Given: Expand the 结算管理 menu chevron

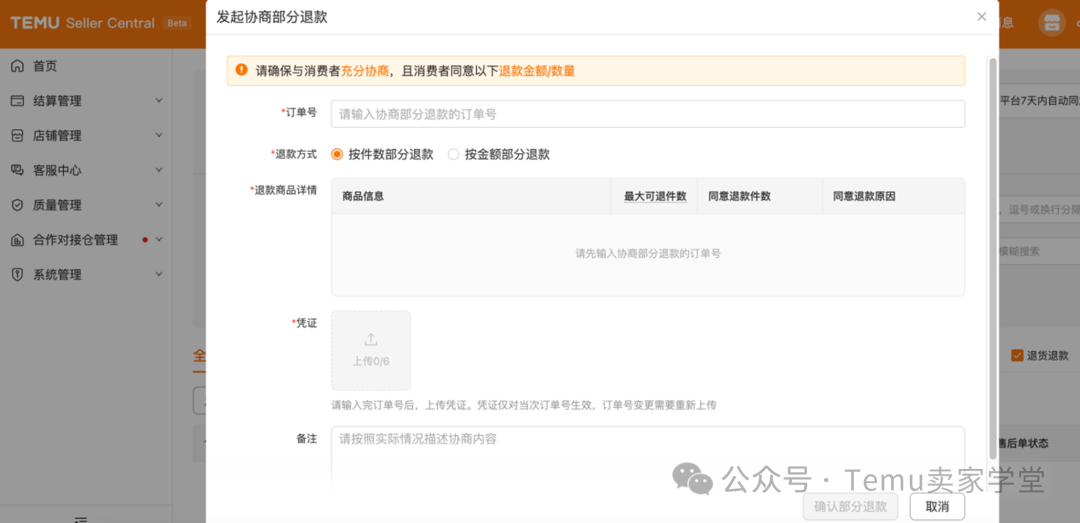Looking at the screenshot, I should [x=159, y=101].
